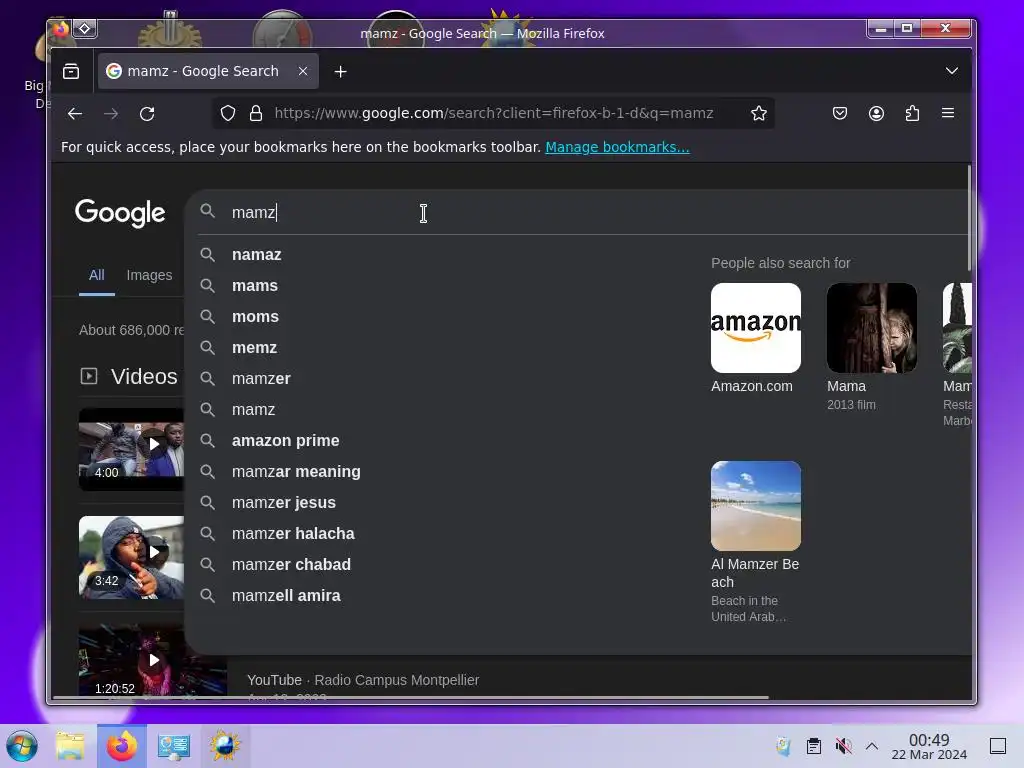Open system settings taskbar icon

coord(174,746)
